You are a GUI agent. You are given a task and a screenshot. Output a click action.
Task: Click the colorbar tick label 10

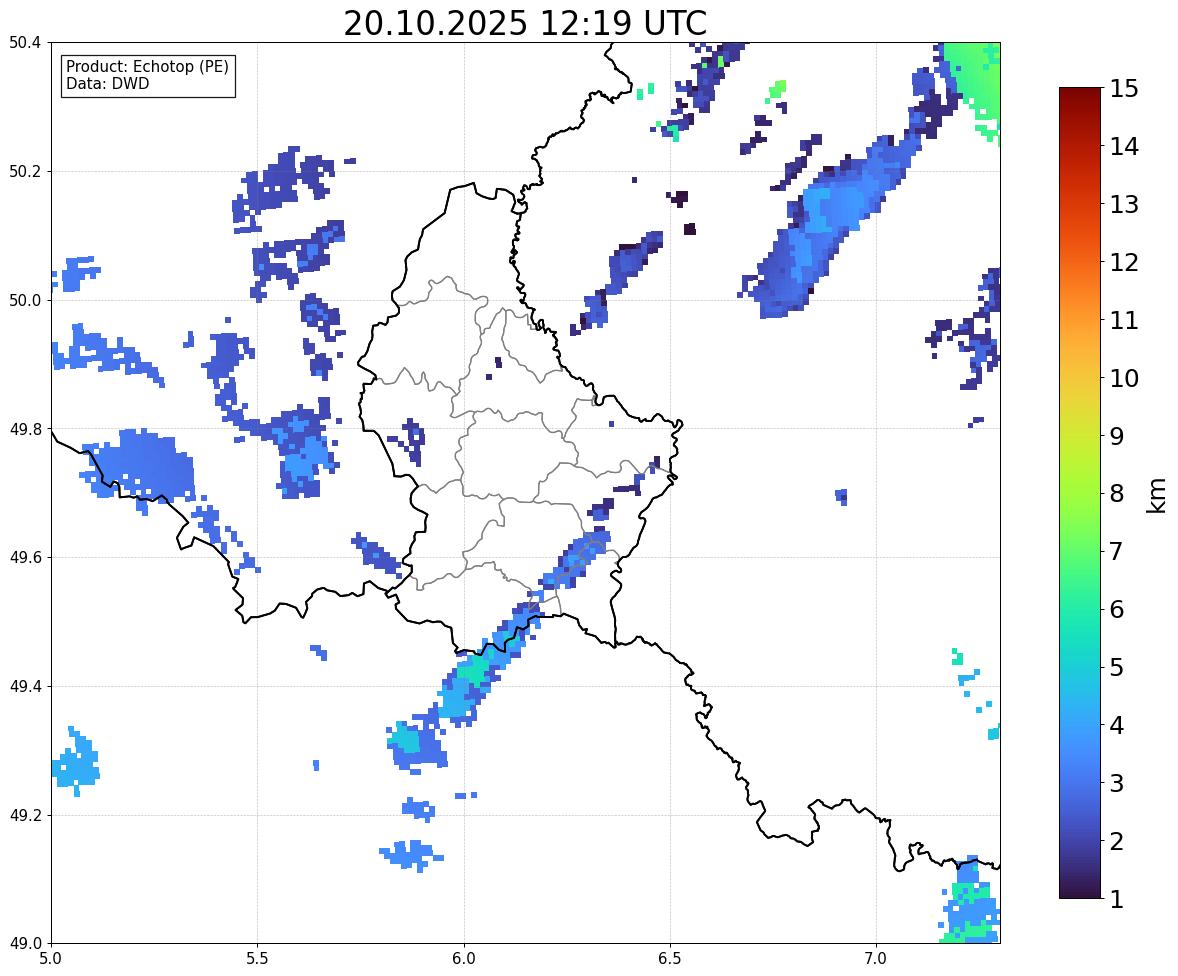coord(1124,378)
